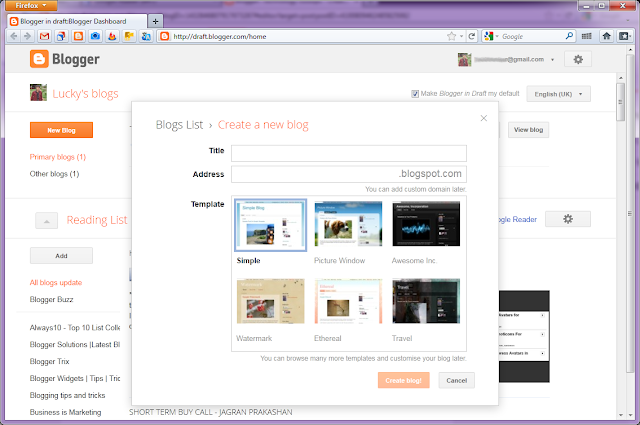Collapse the Reading List with the arrow button
Viewport: 640px width, 425px height.
(47, 221)
